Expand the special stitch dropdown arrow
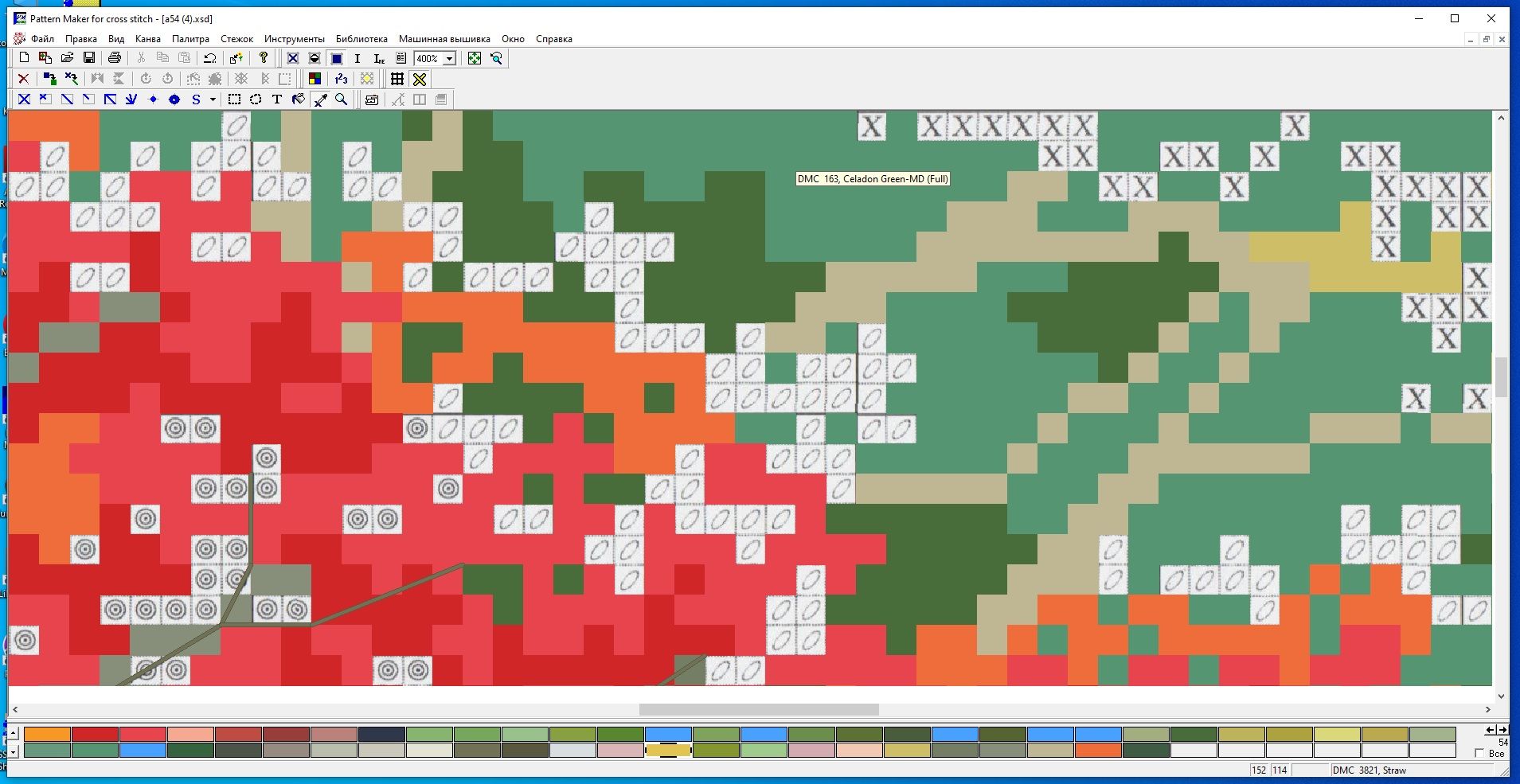This screenshot has height=784, width=1520. point(213,99)
